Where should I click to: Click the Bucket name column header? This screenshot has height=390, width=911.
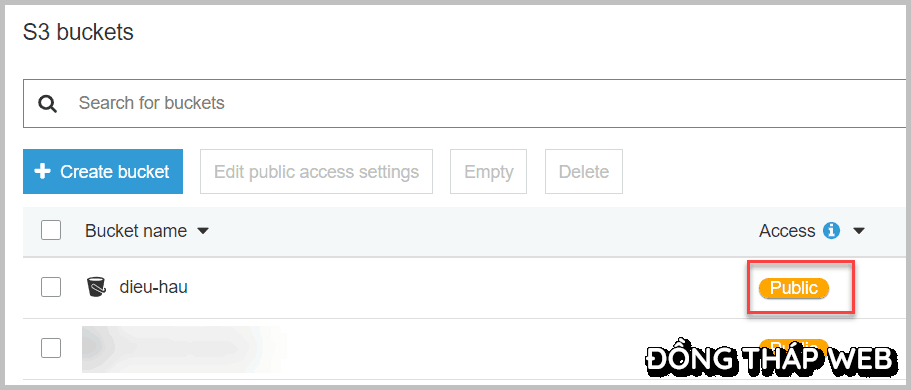tap(136, 231)
